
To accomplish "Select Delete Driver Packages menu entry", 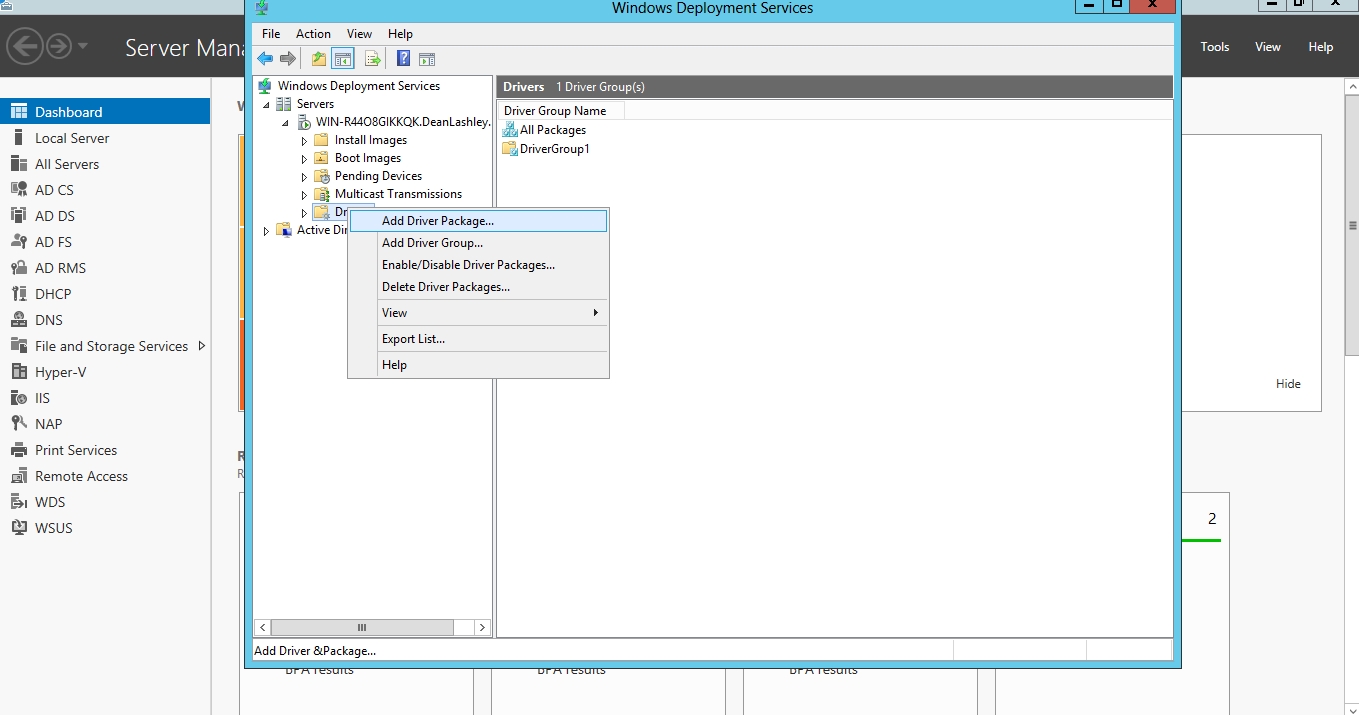I will (478, 287).
